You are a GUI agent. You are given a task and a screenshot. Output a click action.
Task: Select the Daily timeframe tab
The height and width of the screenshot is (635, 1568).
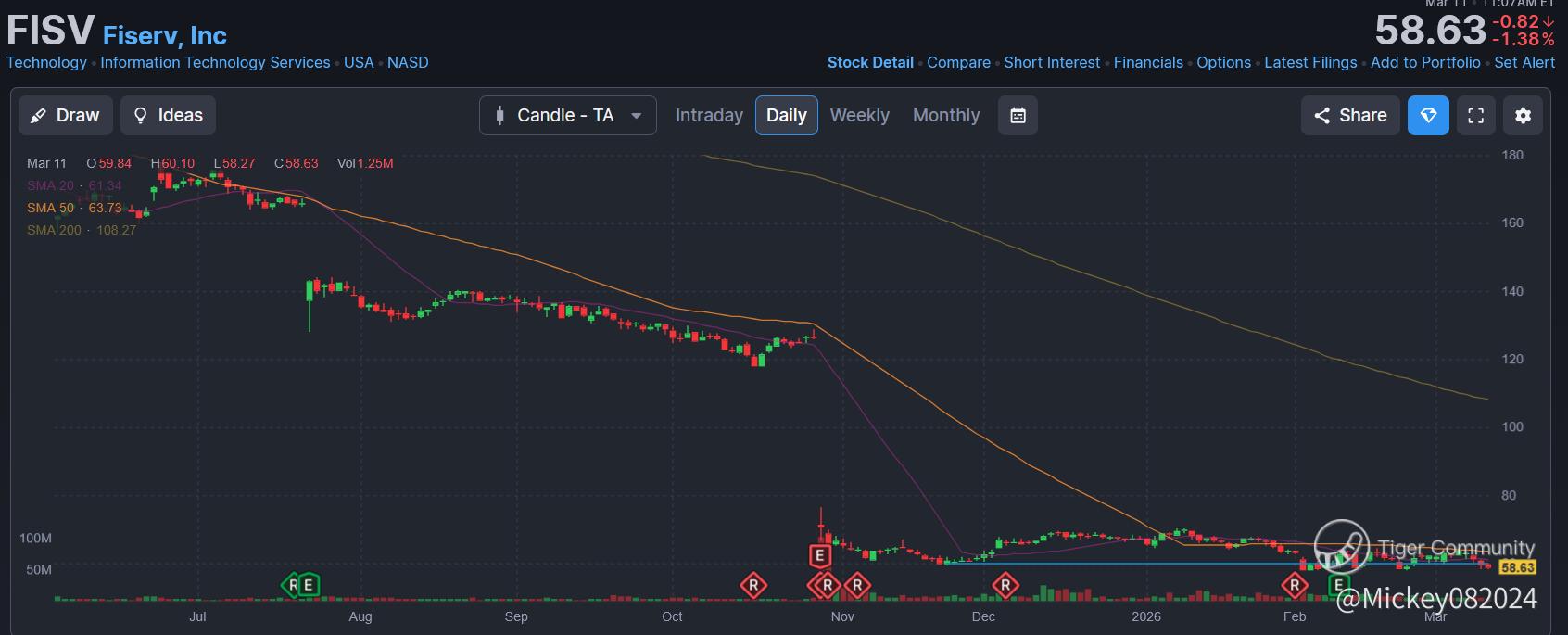coord(786,115)
